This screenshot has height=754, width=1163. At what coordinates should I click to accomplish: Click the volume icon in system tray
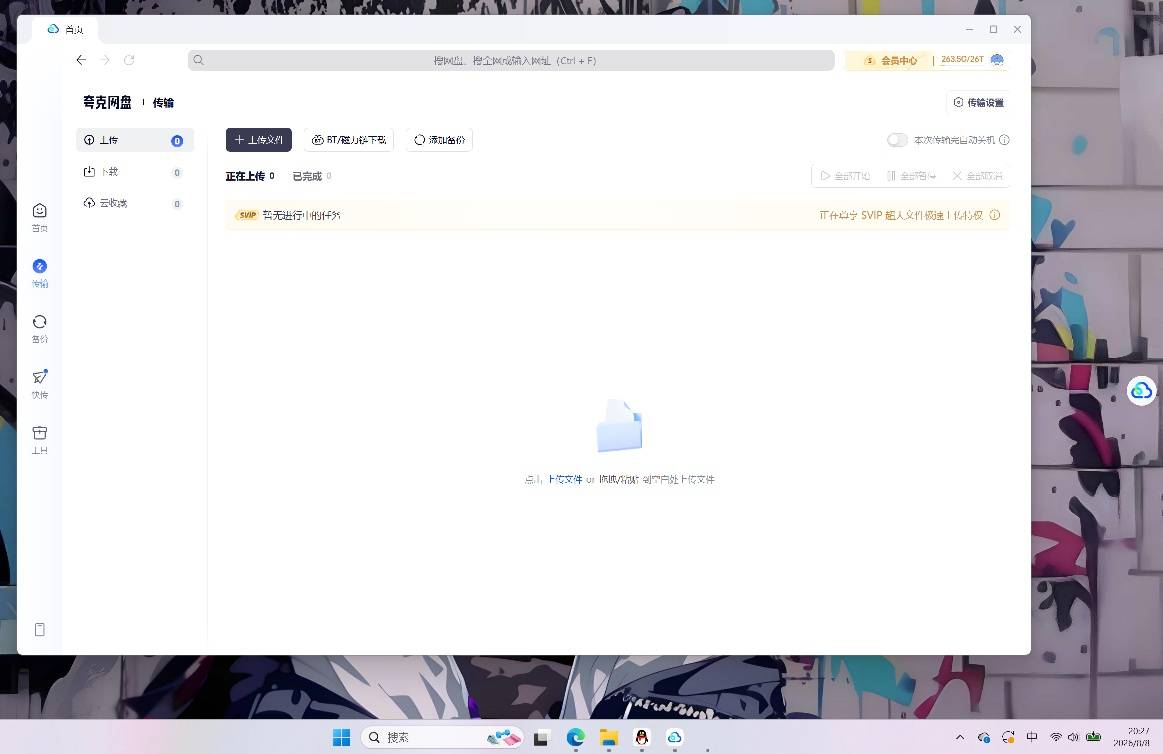point(1073,737)
